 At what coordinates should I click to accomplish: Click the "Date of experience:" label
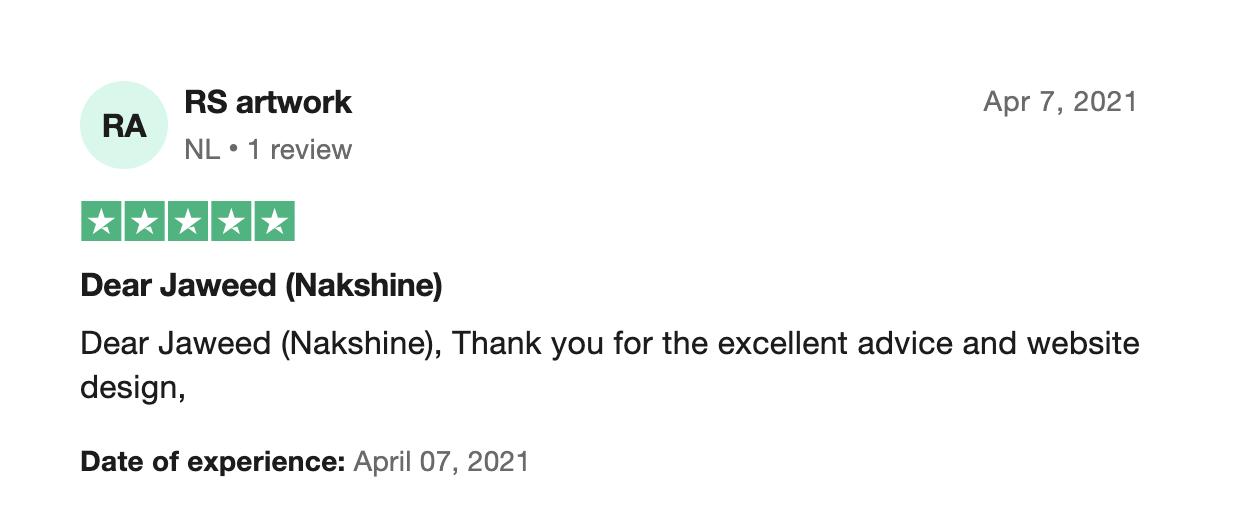[x=213, y=462]
